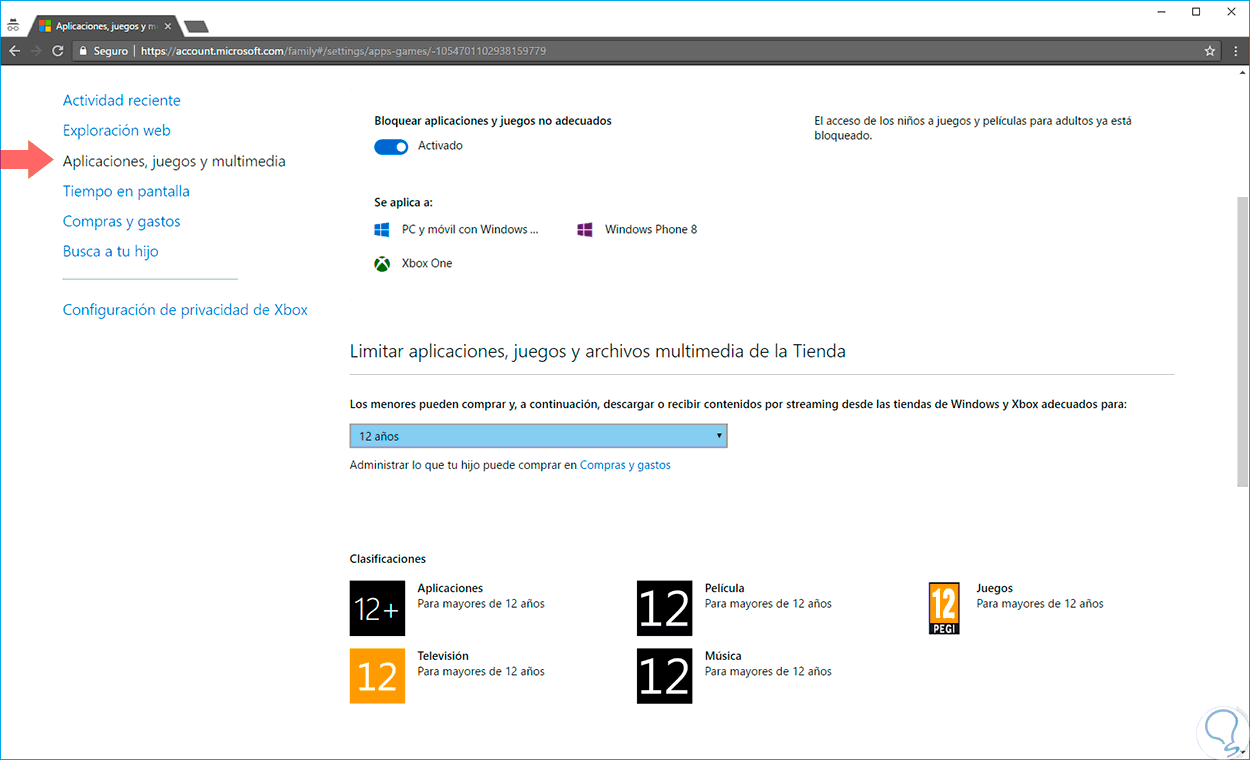Click the browser back arrow
The image size is (1250, 760).
point(14,51)
